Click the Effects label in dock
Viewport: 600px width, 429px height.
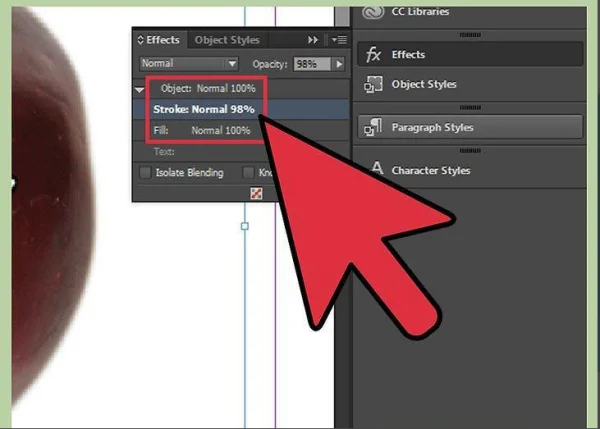(x=408, y=55)
